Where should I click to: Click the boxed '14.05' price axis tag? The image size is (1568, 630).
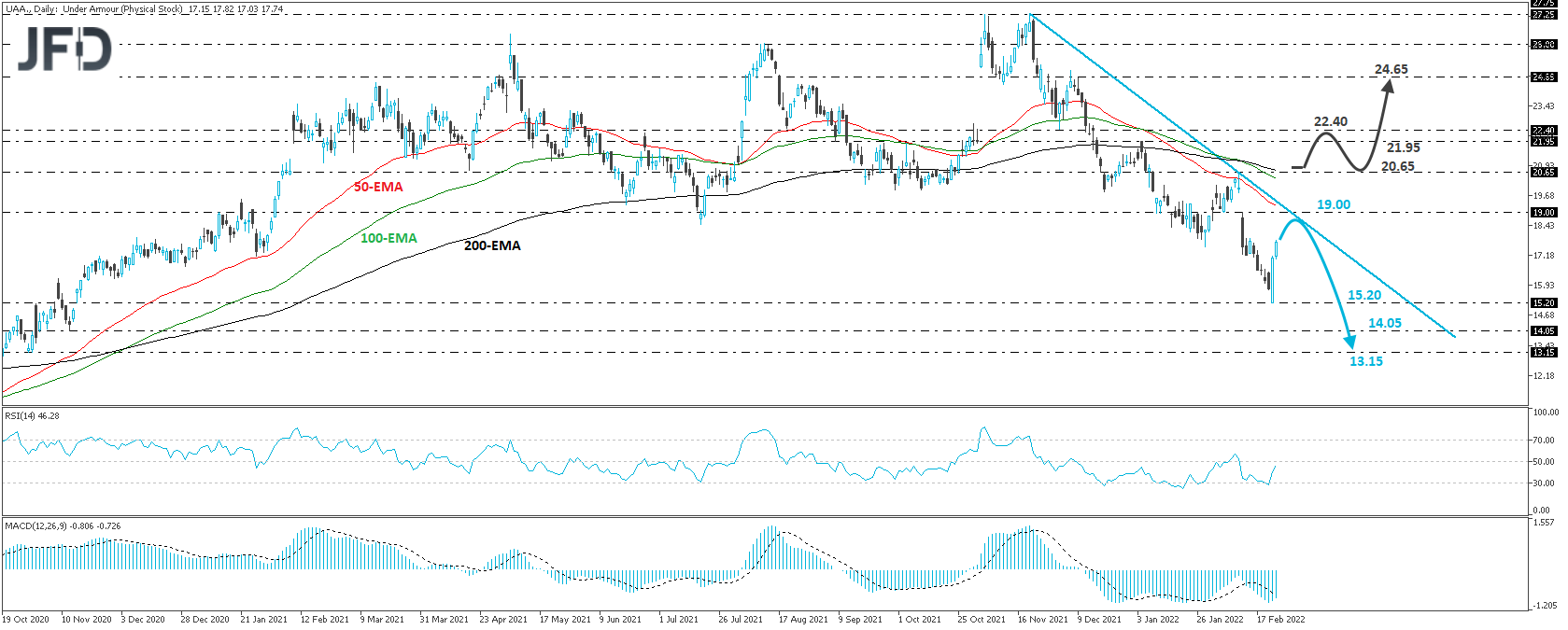pos(1544,330)
